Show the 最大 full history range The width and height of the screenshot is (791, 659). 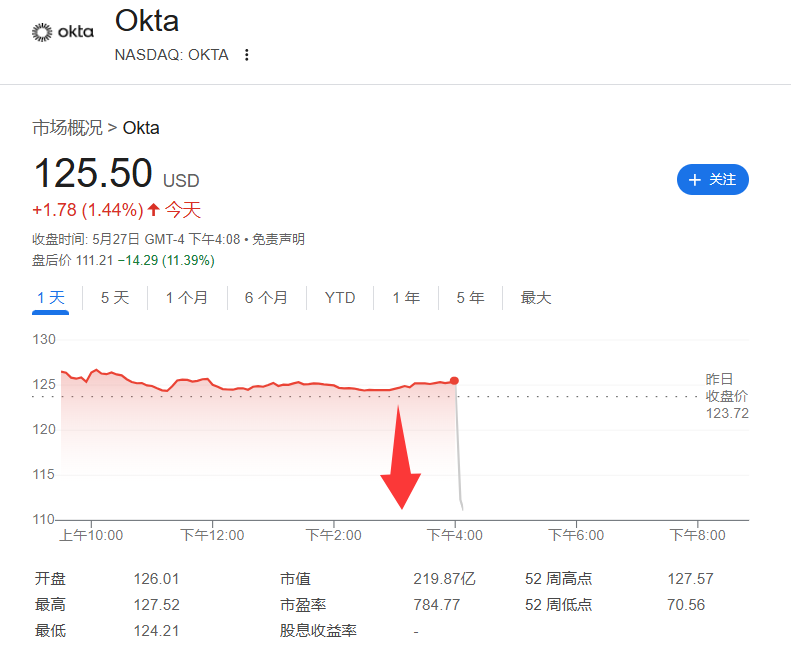tap(536, 298)
